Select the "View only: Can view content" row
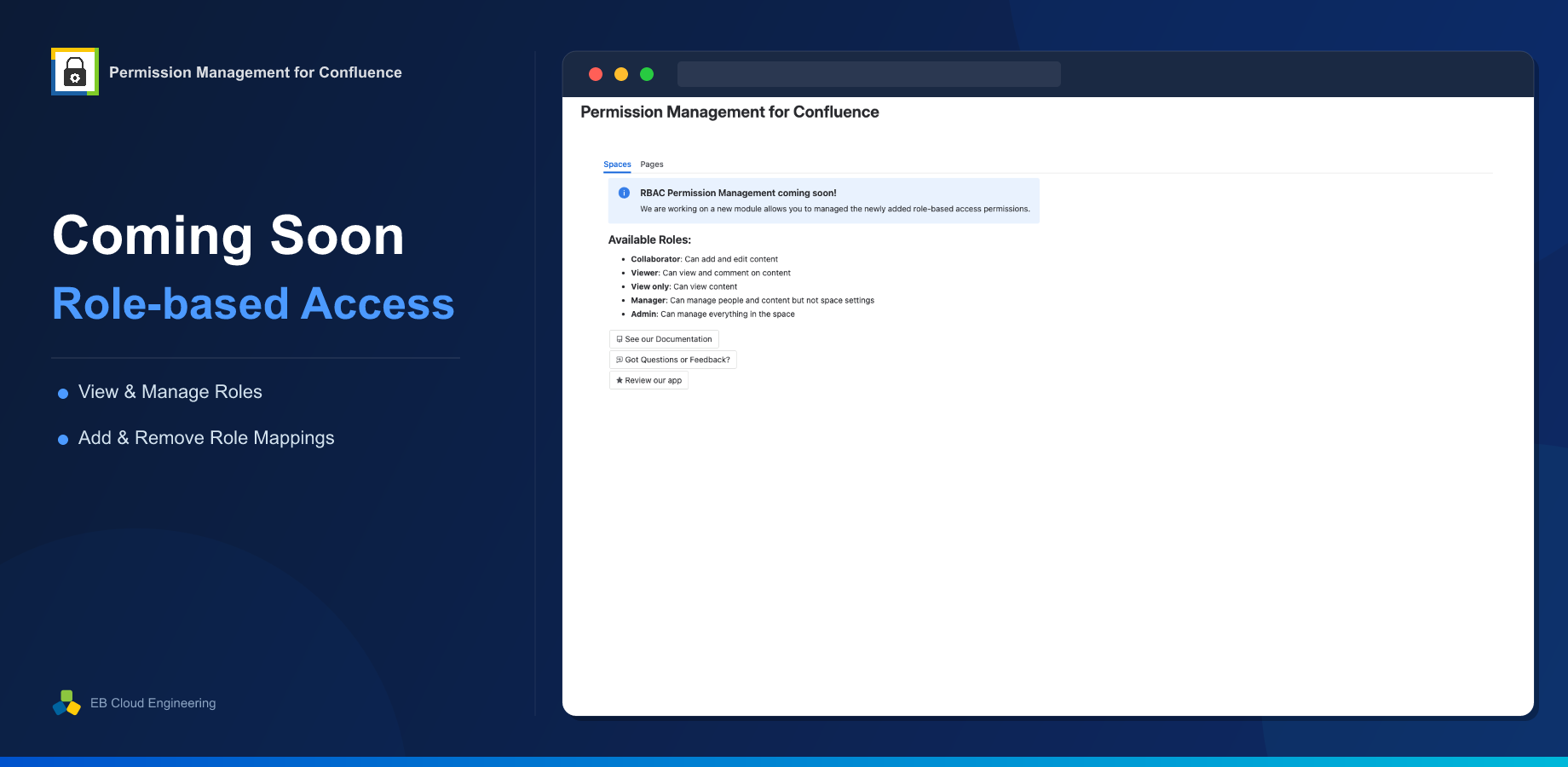 pos(683,286)
